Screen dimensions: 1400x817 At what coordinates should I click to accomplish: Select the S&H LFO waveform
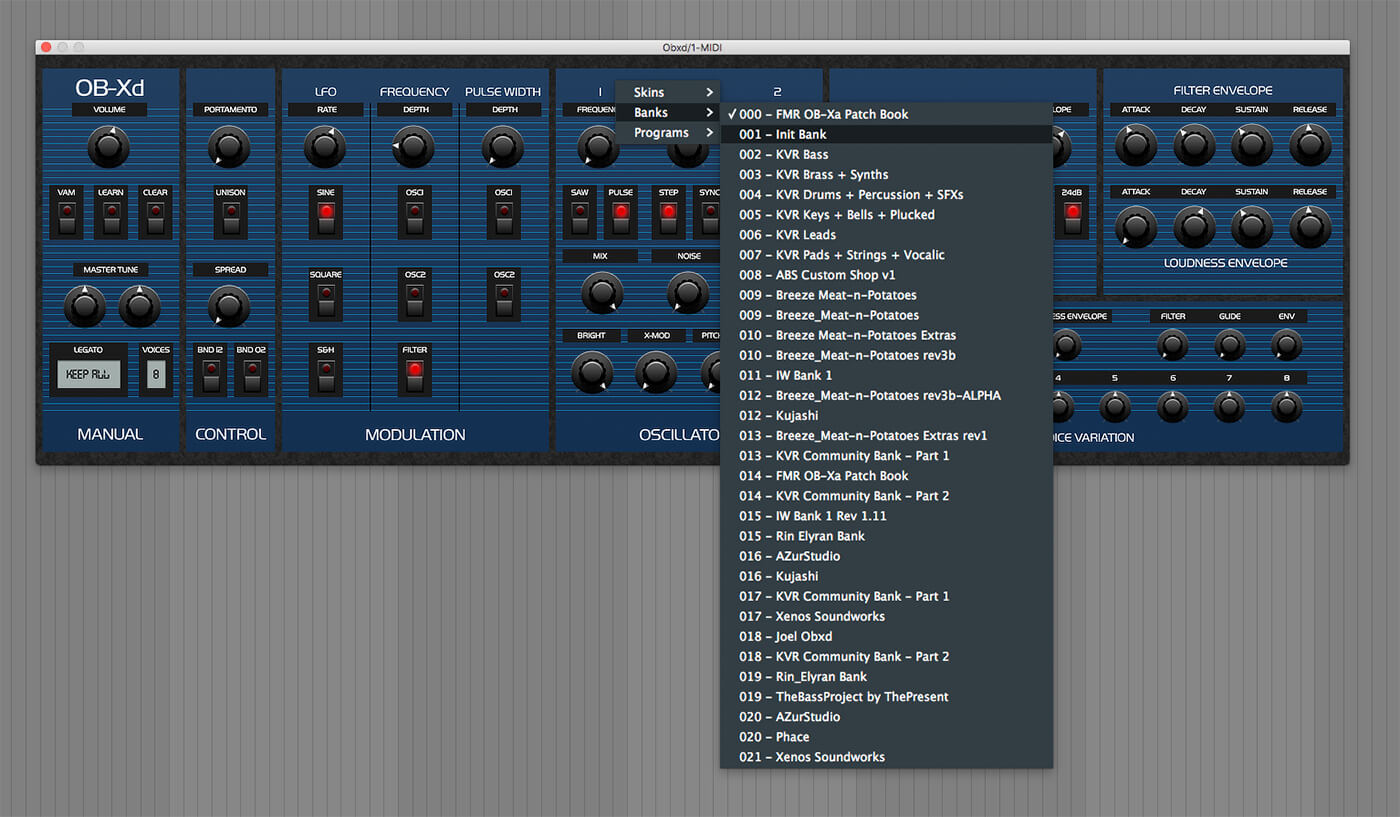(x=325, y=371)
